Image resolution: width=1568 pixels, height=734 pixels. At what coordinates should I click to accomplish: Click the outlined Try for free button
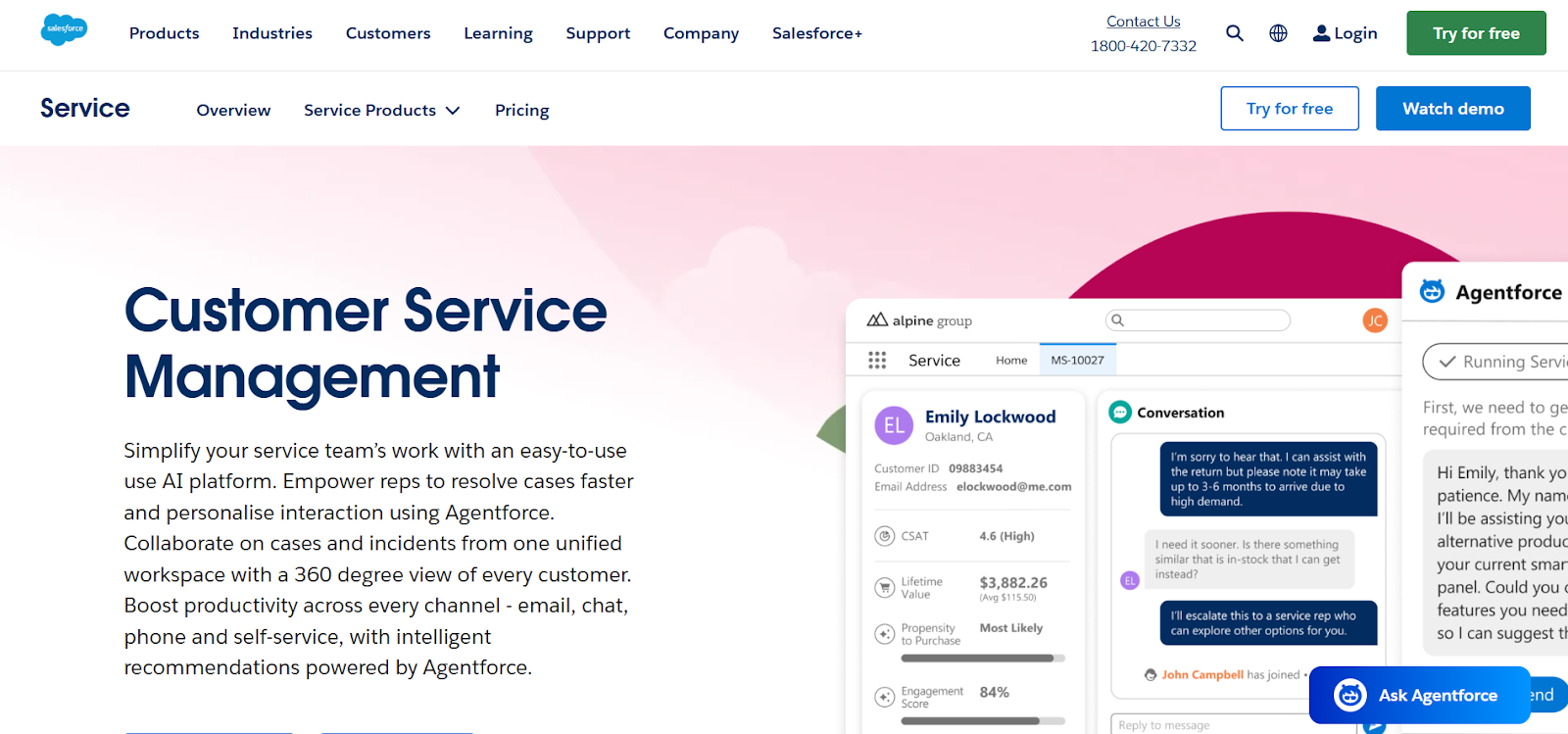coord(1290,109)
